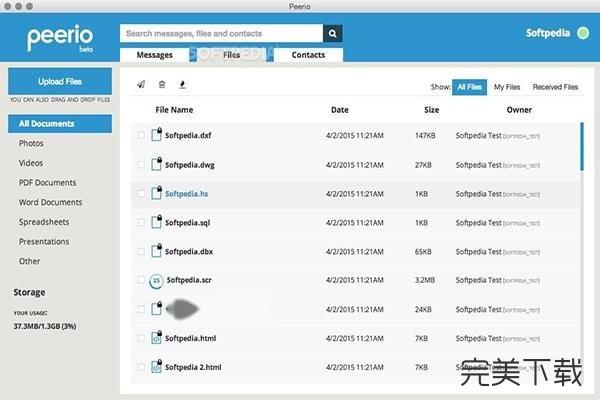Click code file icon of Softpedia.html

click(x=157, y=338)
